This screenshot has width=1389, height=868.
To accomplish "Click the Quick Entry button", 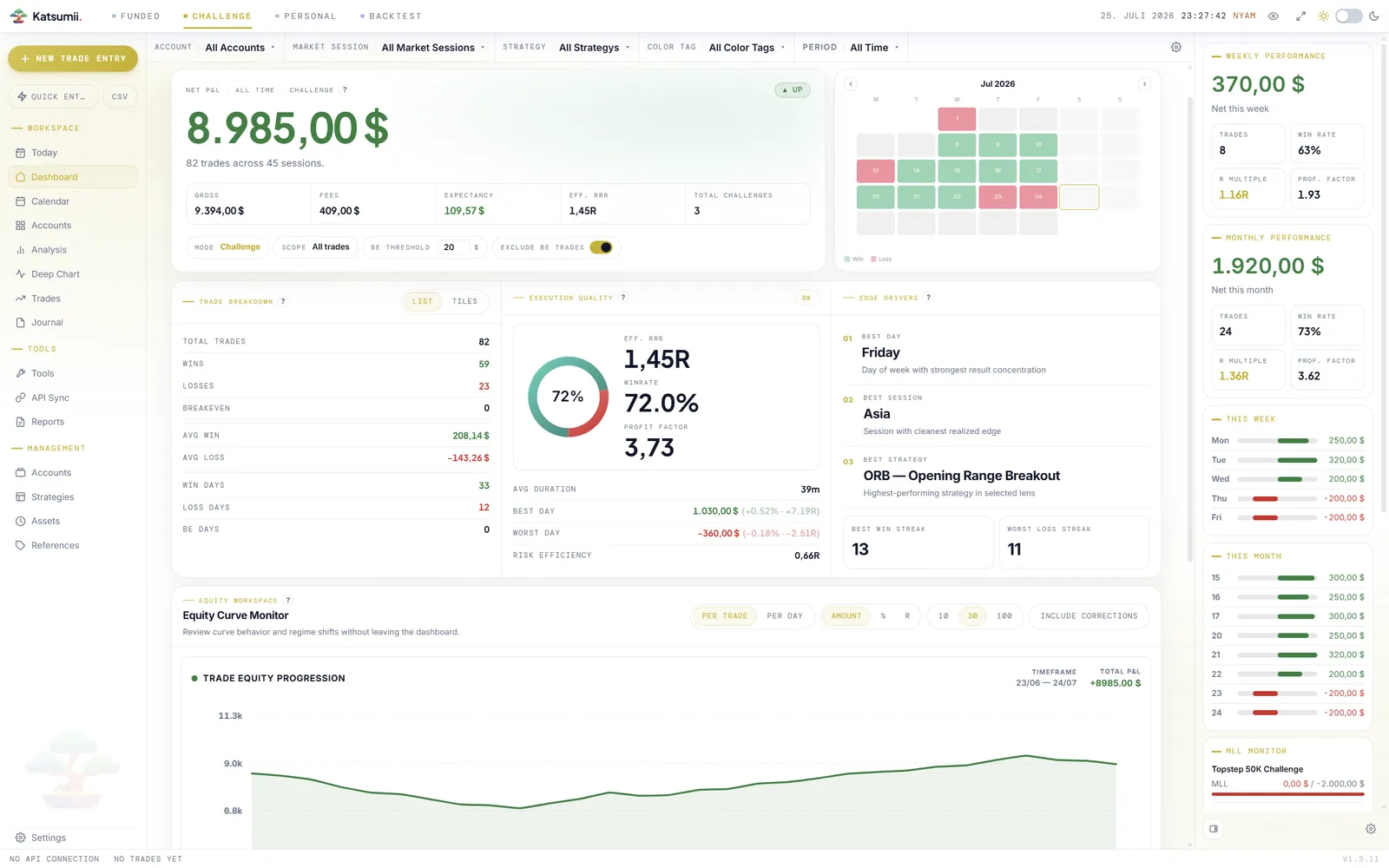I will tap(52, 97).
